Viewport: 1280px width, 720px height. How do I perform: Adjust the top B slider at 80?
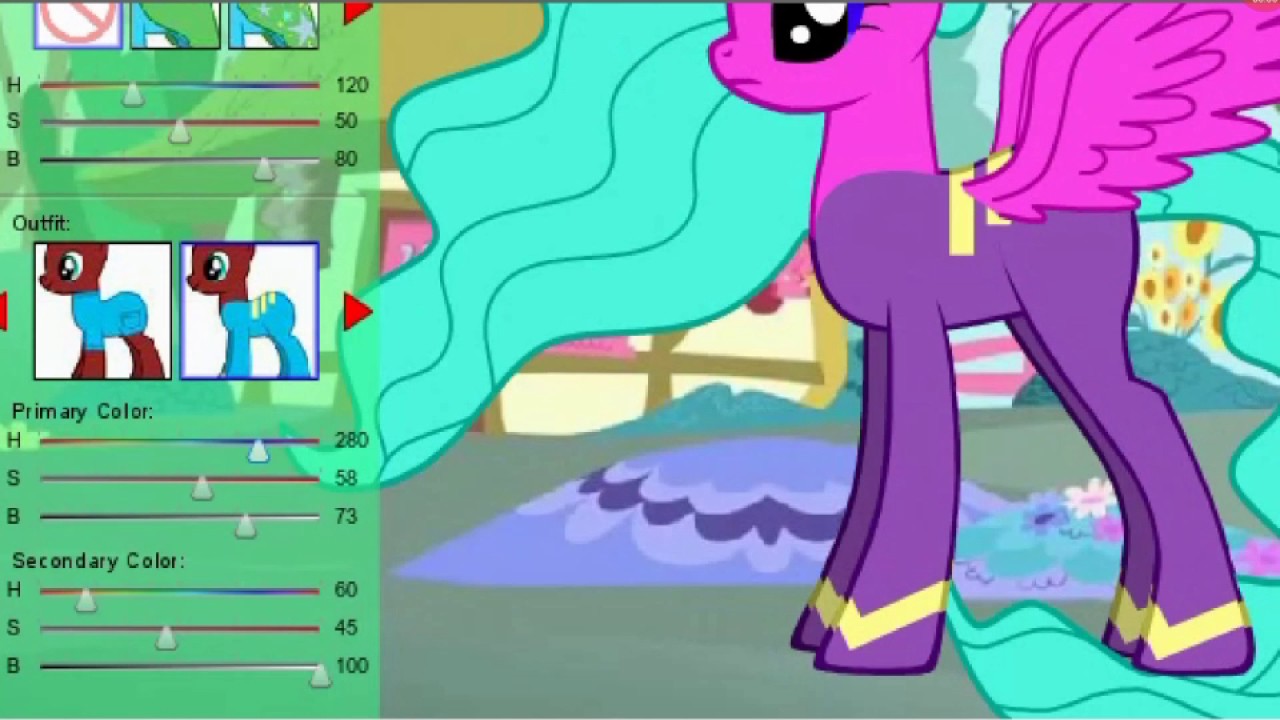(264, 168)
